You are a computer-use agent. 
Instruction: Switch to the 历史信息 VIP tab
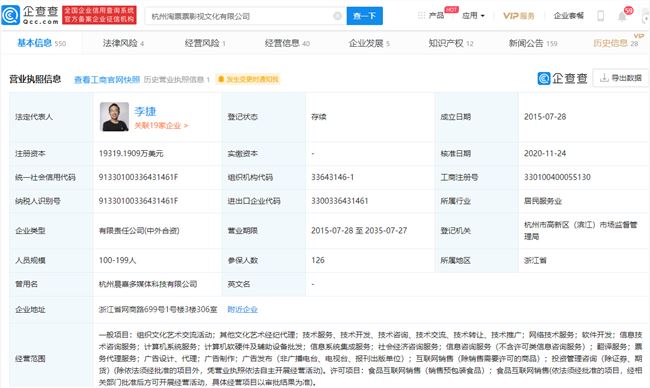click(x=616, y=43)
